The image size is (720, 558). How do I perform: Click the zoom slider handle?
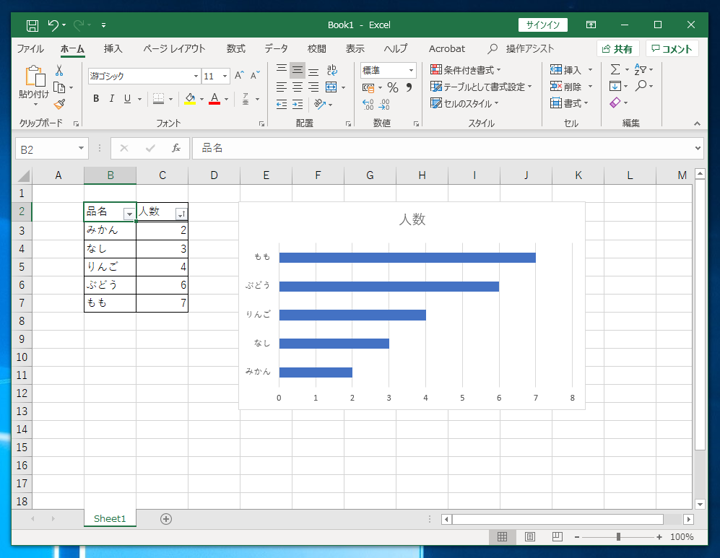[x=619, y=537]
